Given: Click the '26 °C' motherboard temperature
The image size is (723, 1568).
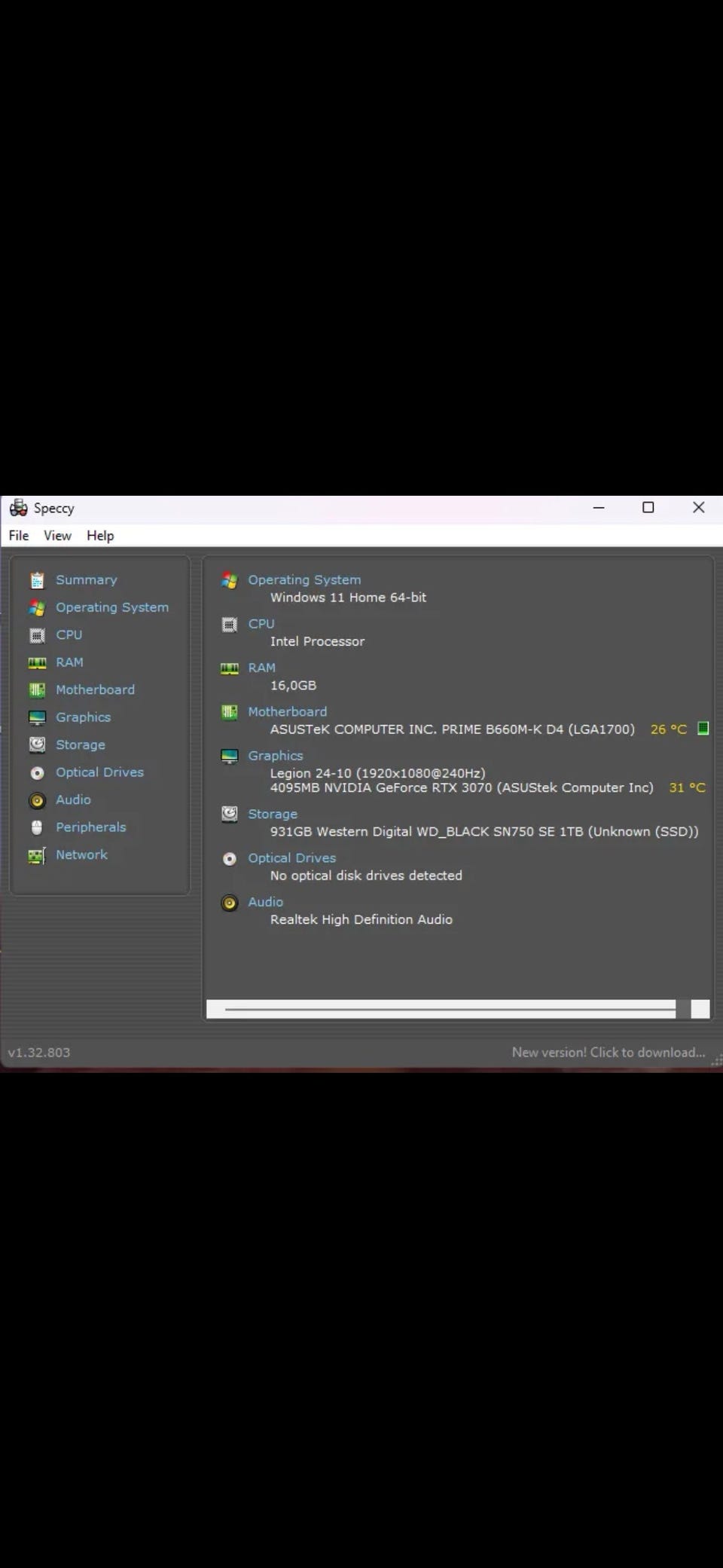Looking at the screenshot, I should click(669, 729).
